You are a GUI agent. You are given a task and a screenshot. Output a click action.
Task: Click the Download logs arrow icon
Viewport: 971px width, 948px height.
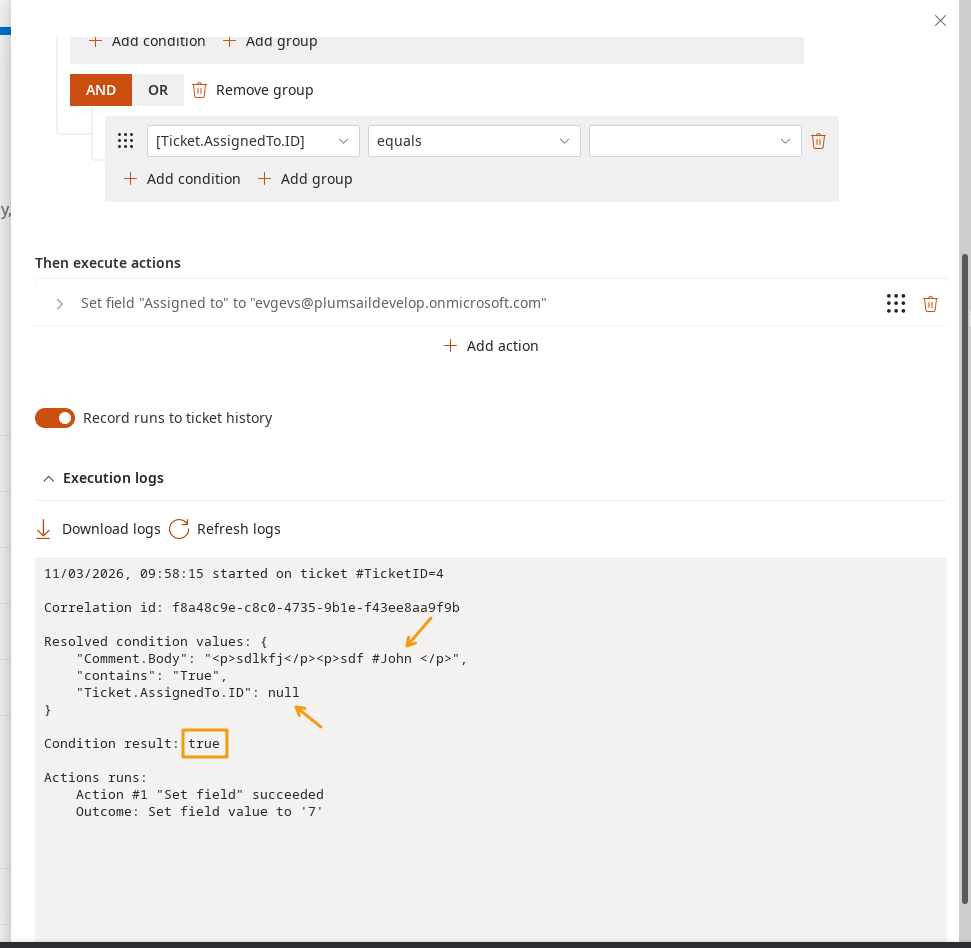click(x=43, y=529)
